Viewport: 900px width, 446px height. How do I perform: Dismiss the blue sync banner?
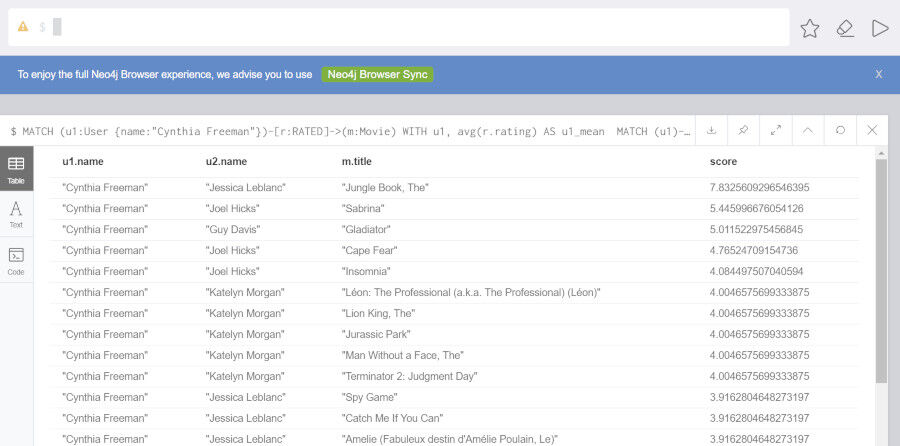879,75
